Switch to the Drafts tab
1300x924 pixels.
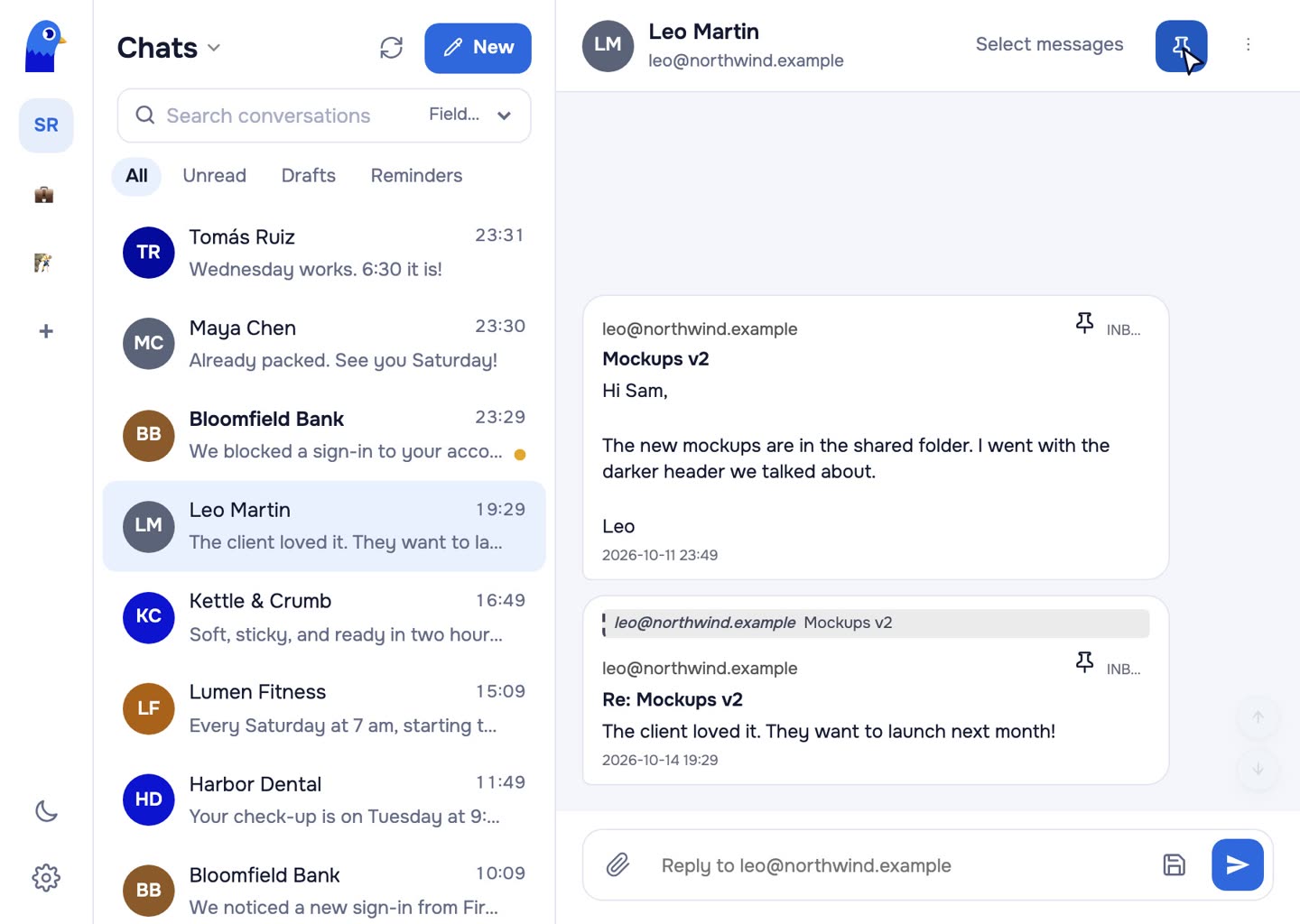point(308,176)
